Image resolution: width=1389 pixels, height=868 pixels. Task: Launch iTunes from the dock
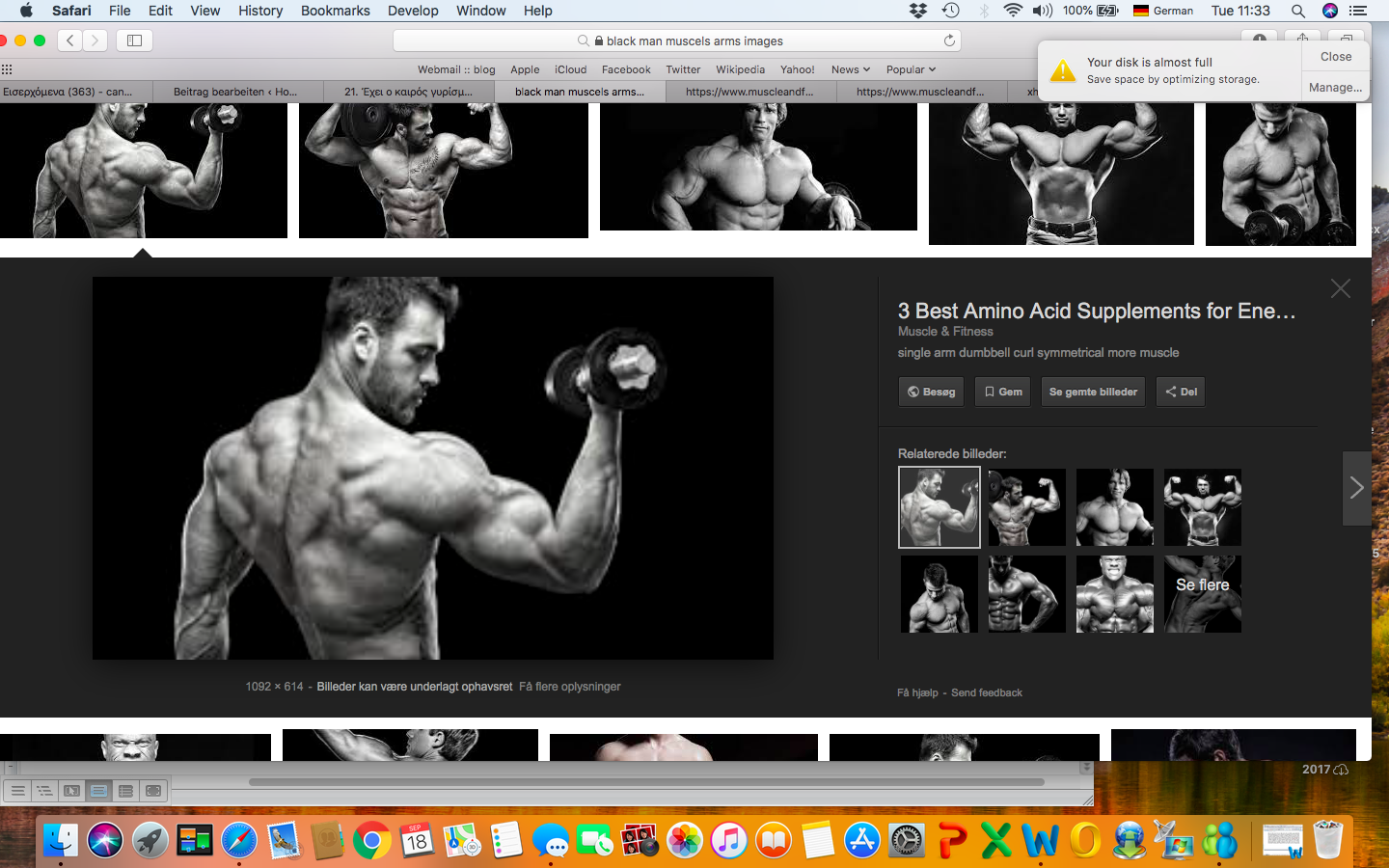(729, 841)
